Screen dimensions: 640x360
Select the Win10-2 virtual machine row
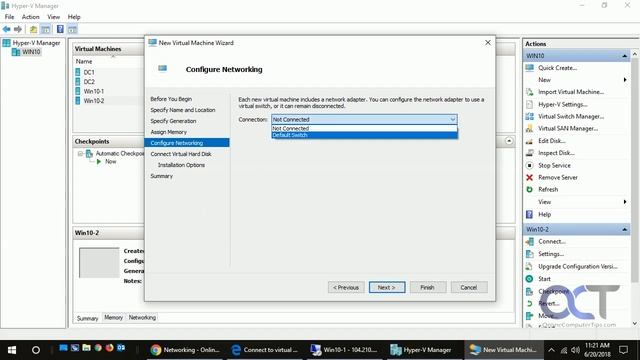(x=108, y=101)
